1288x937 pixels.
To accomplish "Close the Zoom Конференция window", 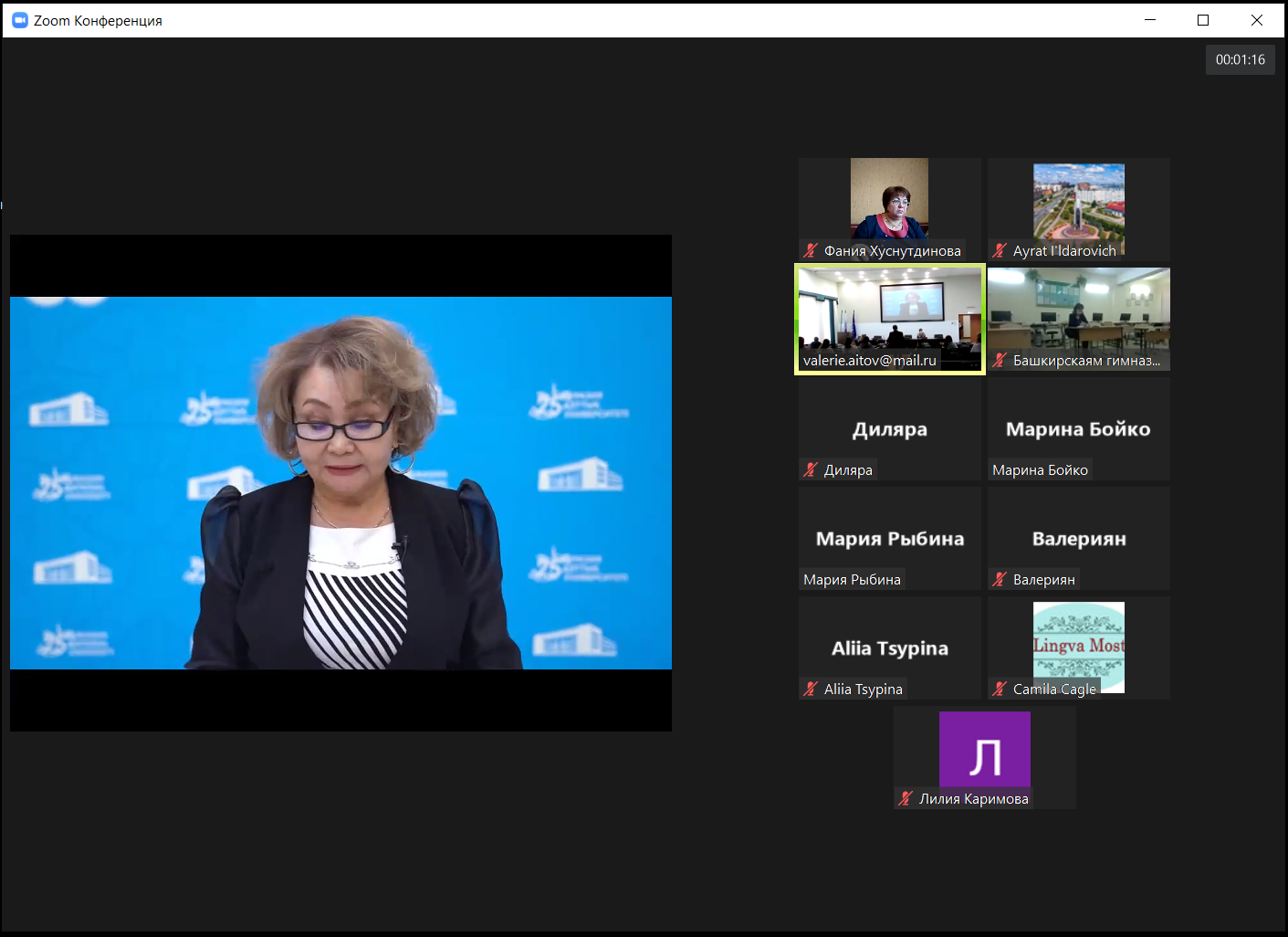I will coord(1256,20).
